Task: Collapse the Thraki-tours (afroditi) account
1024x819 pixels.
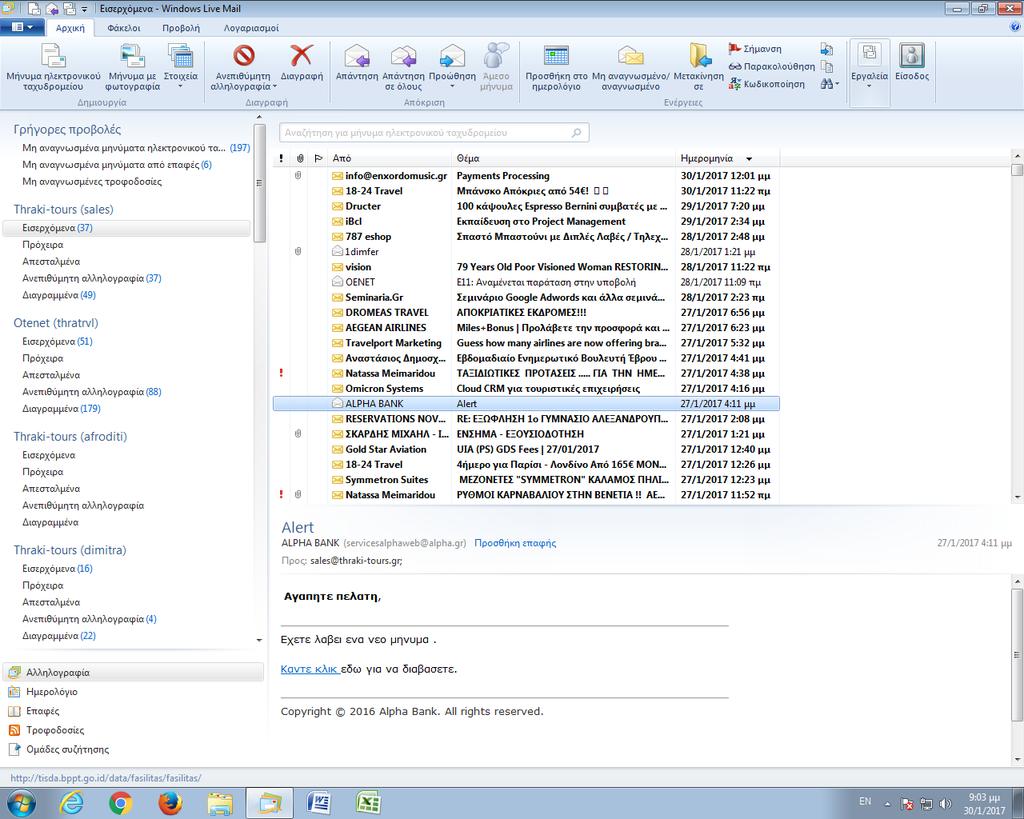Action: tap(71, 436)
